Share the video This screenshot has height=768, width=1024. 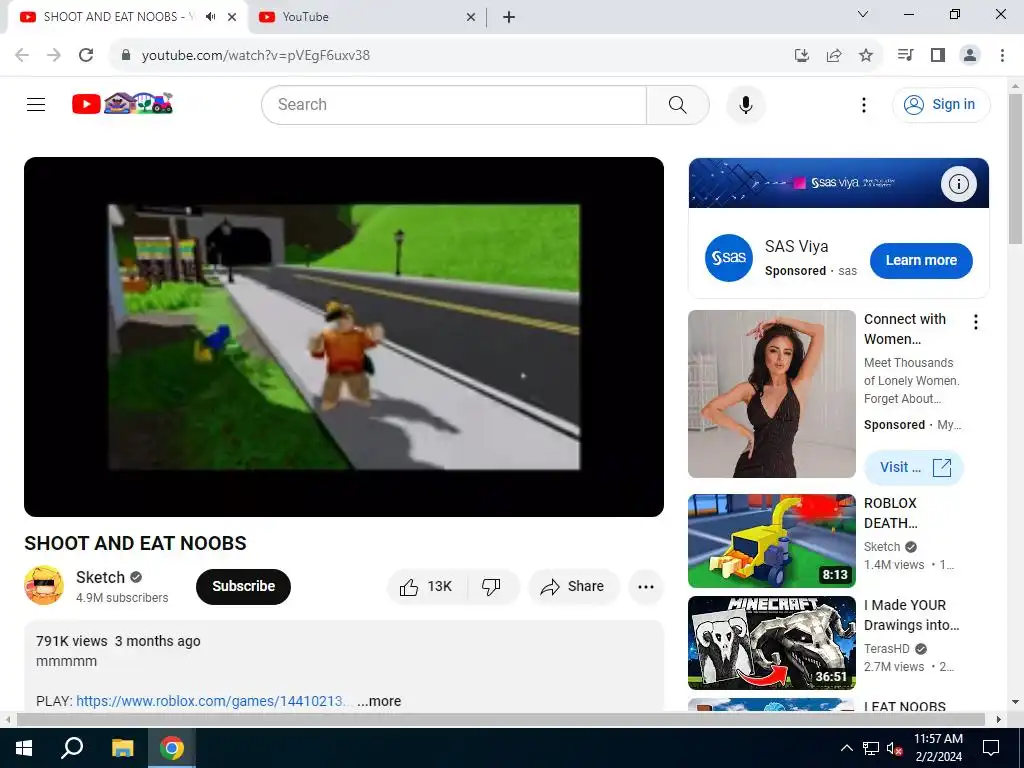(x=573, y=586)
